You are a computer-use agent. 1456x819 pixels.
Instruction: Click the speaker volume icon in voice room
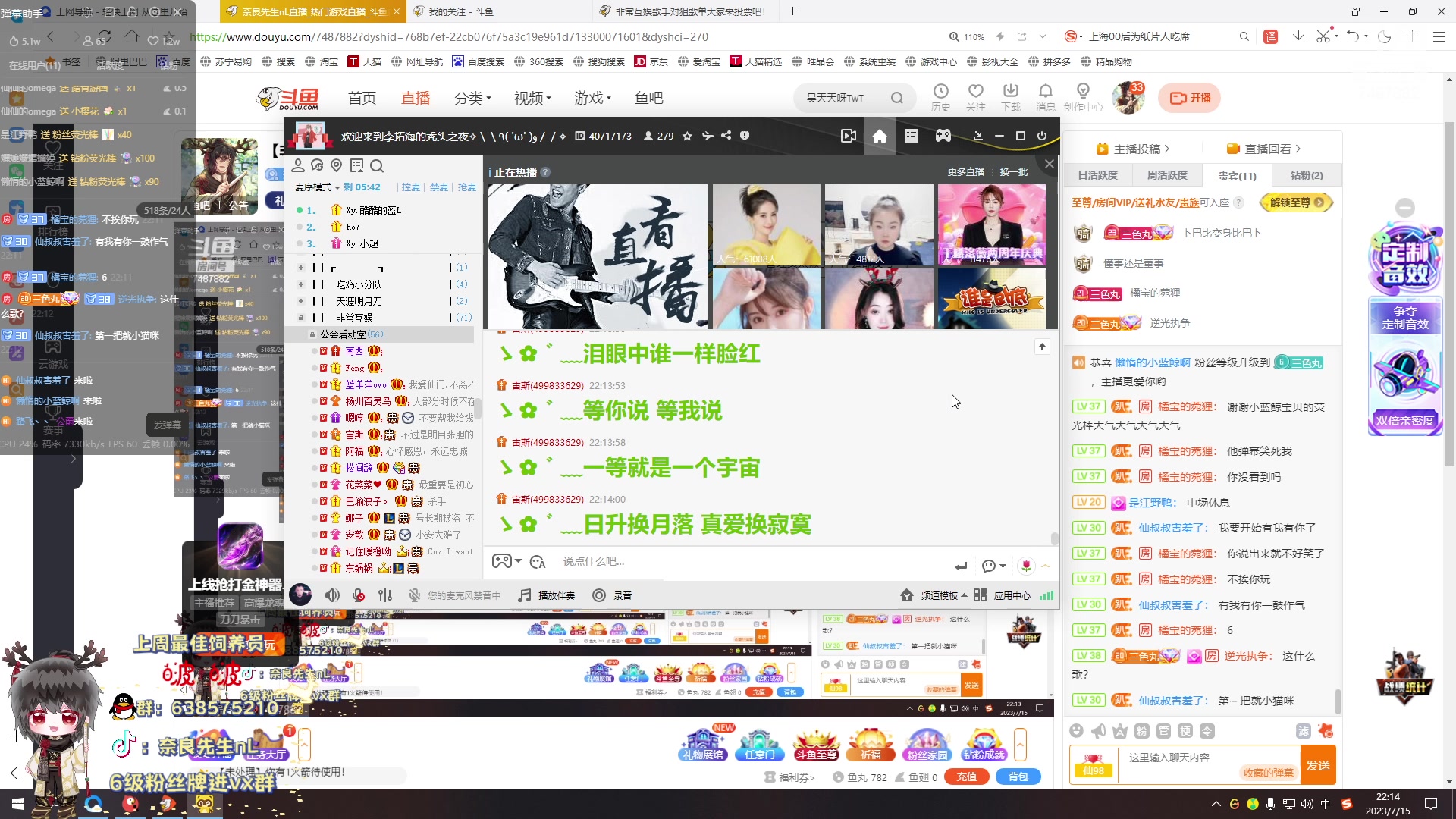pyautogui.click(x=332, y=595)
